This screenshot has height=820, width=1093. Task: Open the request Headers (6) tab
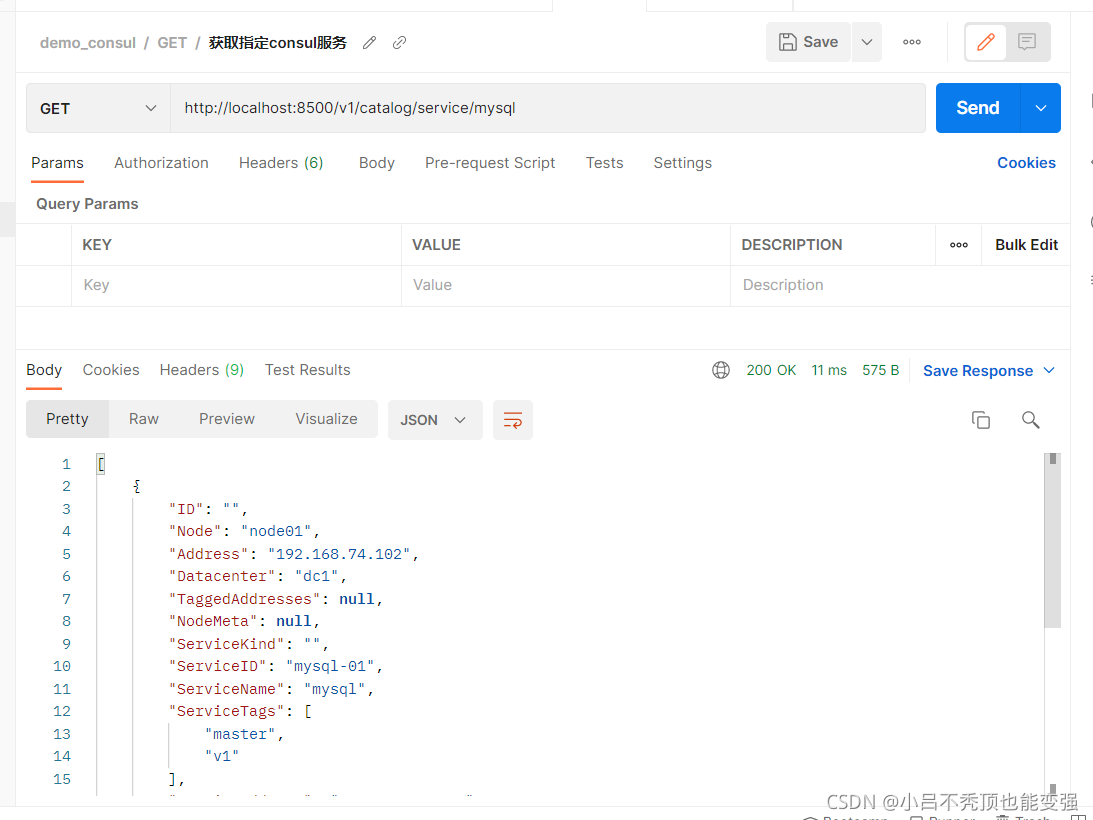click(x=281, y=163)
